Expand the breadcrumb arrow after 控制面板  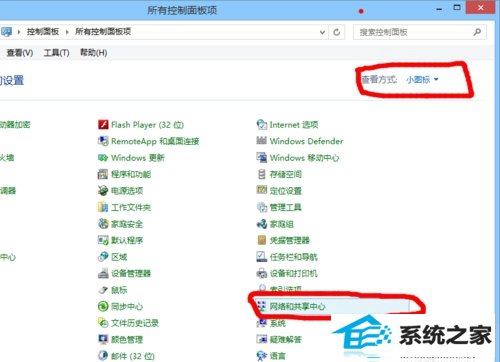point(67,32)
